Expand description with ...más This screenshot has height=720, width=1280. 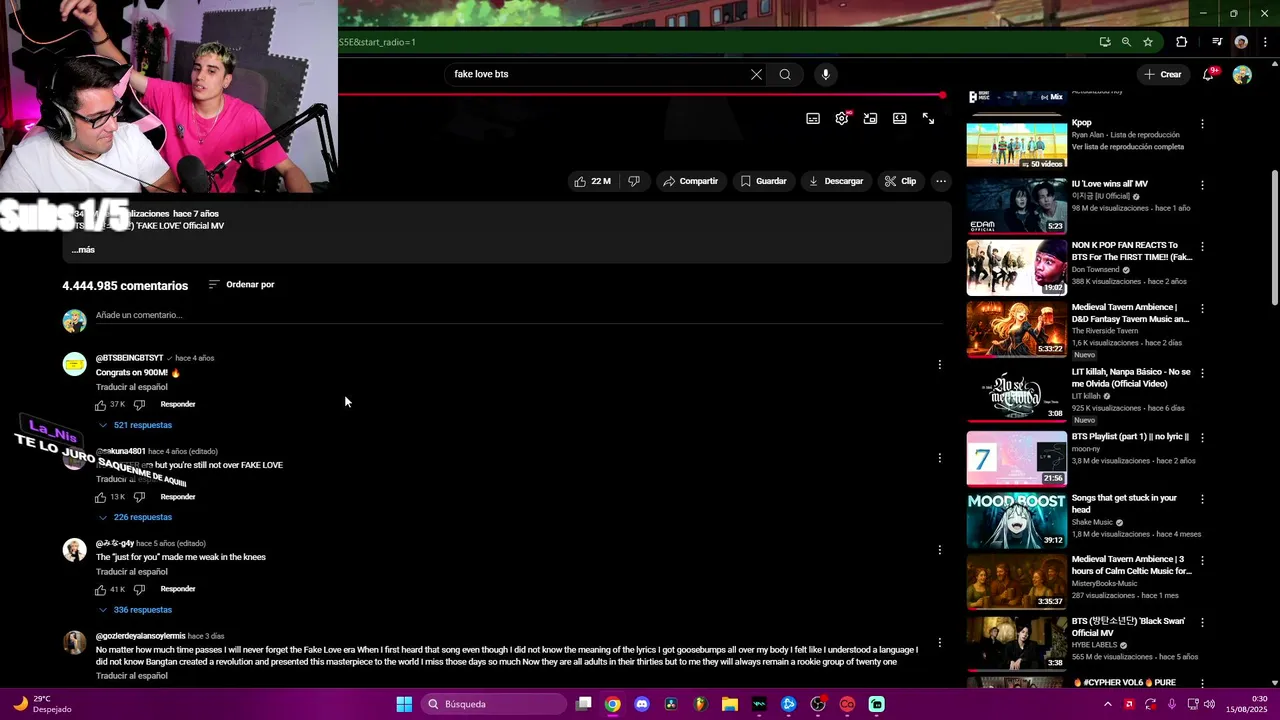coord(84,250)
